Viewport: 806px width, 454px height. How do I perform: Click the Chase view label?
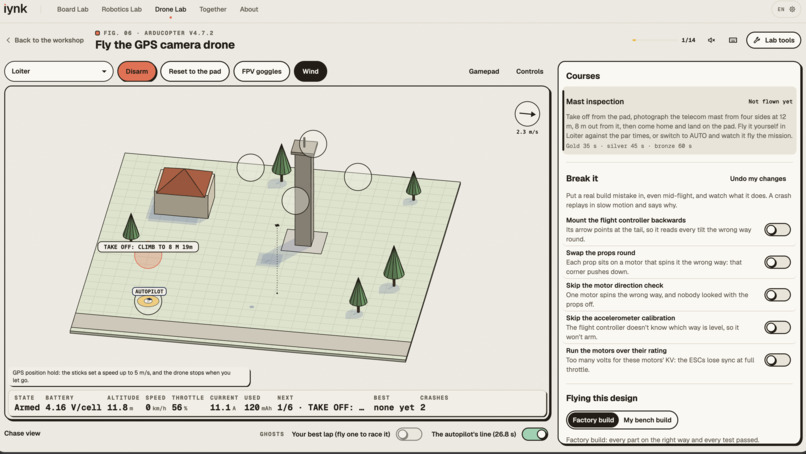point(22,433)
